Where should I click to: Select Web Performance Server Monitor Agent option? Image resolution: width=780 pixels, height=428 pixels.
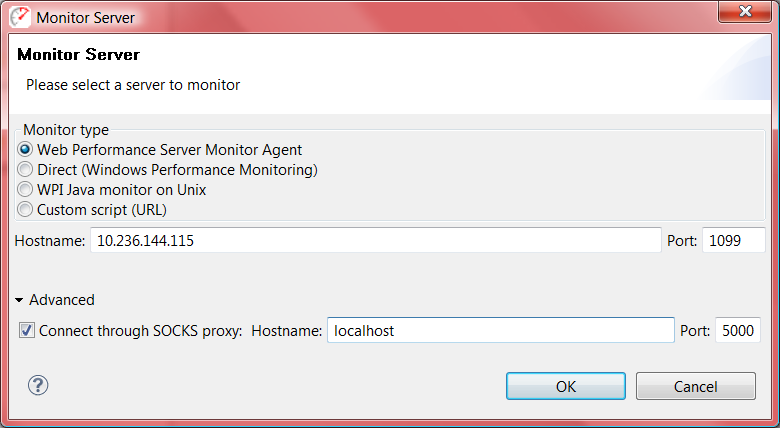(25, 149)
